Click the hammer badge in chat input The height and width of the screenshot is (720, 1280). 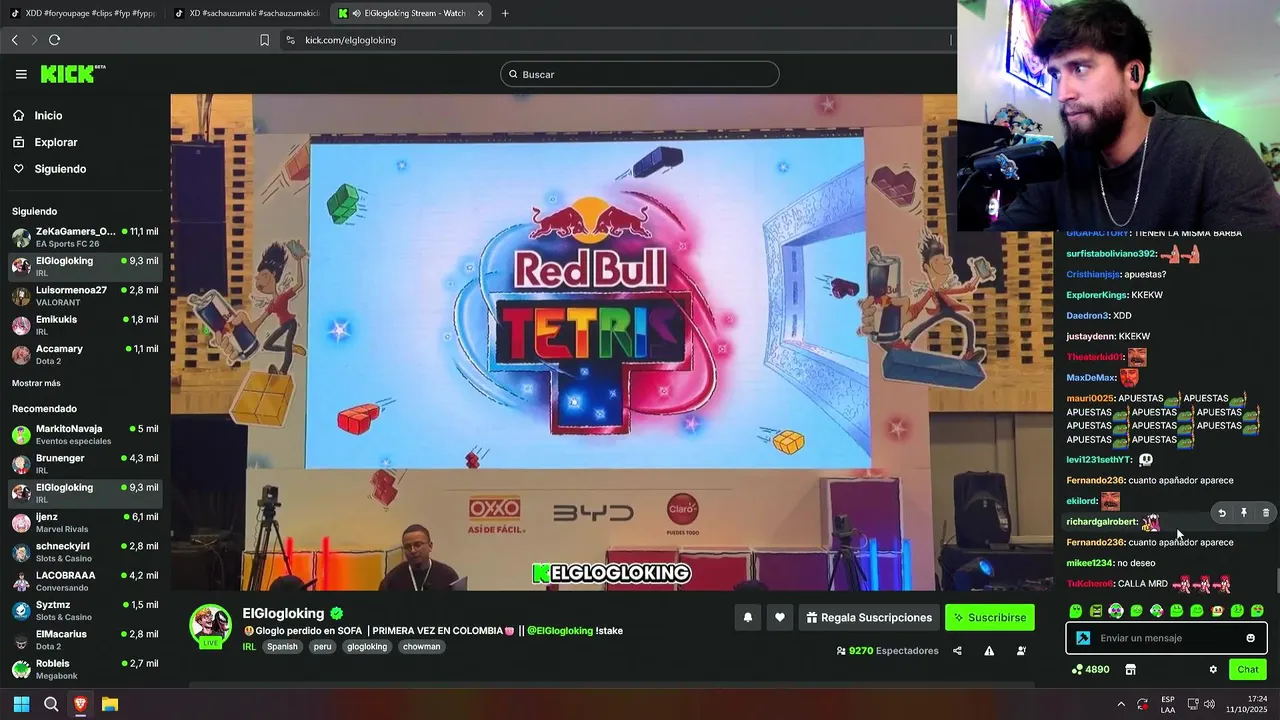tap(1083, 638)
